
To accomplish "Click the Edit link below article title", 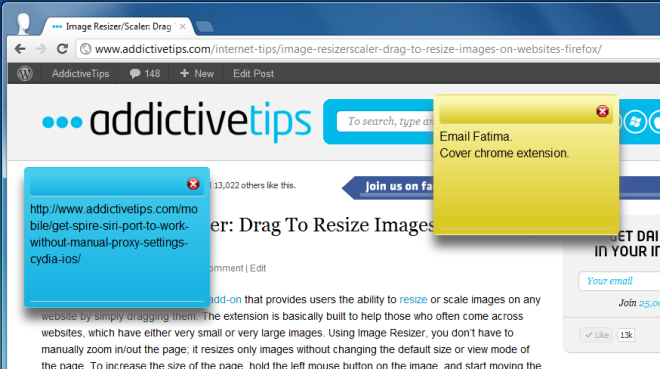I will pyautogui.click(x=258, y=268).
